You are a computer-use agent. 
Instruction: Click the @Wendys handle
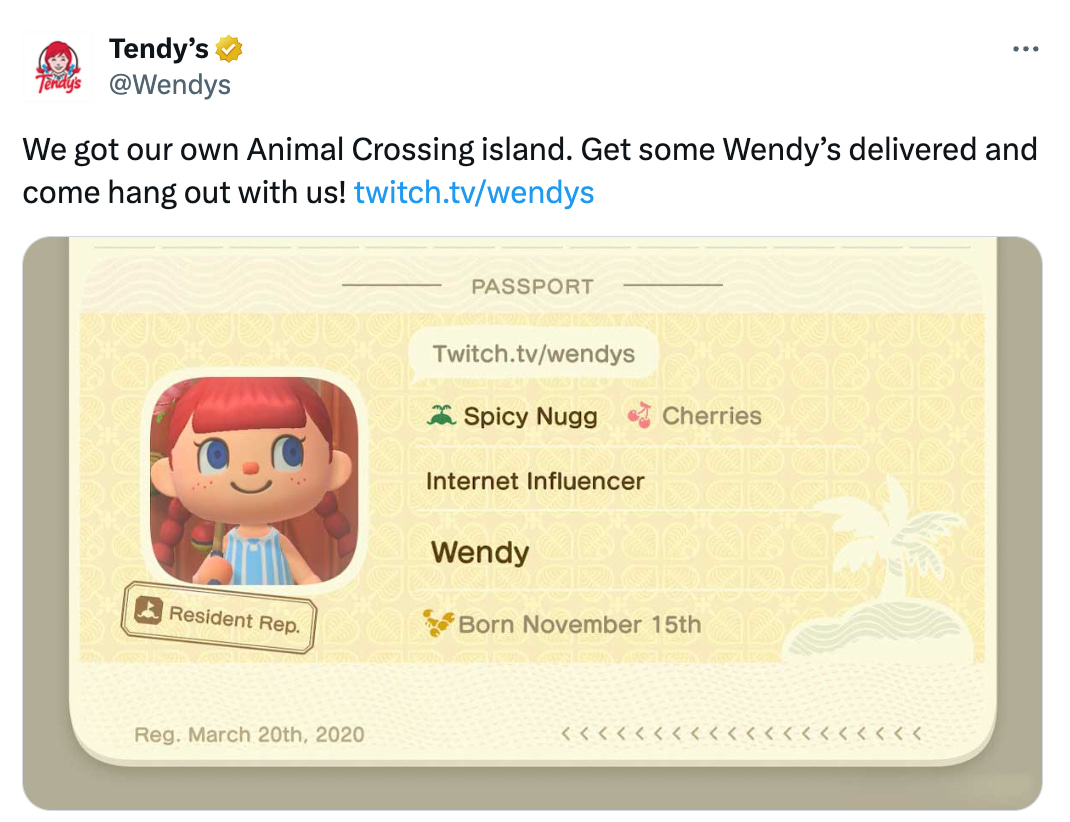[170, 84]
